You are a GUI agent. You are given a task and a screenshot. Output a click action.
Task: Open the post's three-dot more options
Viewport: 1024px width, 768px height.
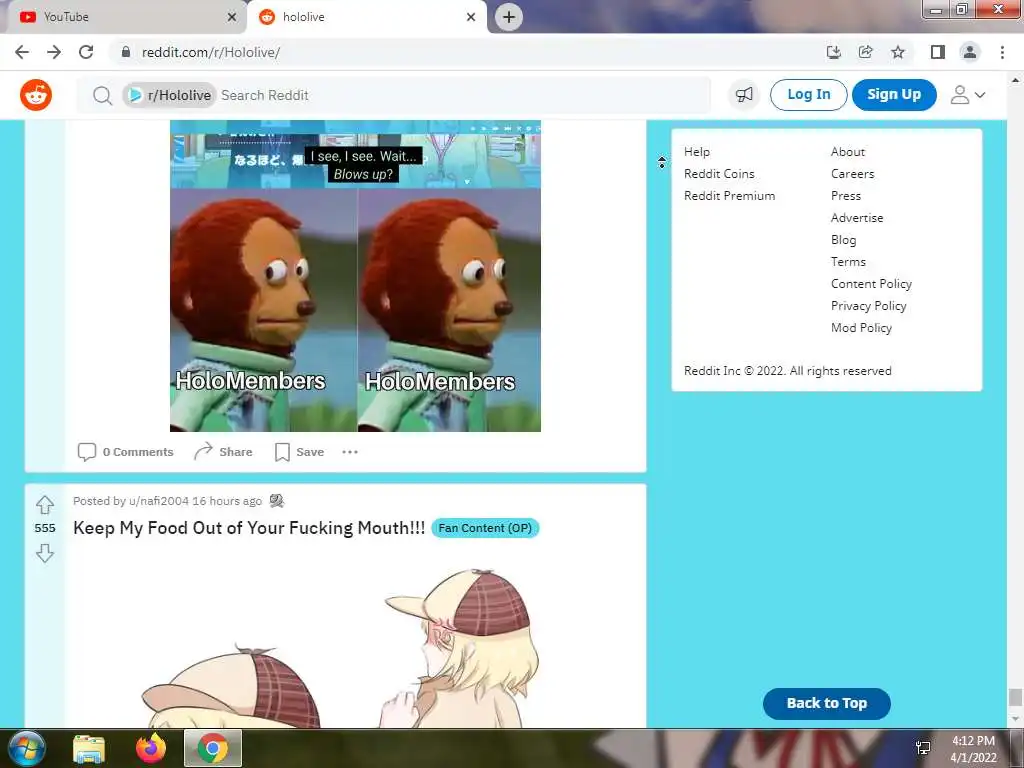(x=350, y=452)
